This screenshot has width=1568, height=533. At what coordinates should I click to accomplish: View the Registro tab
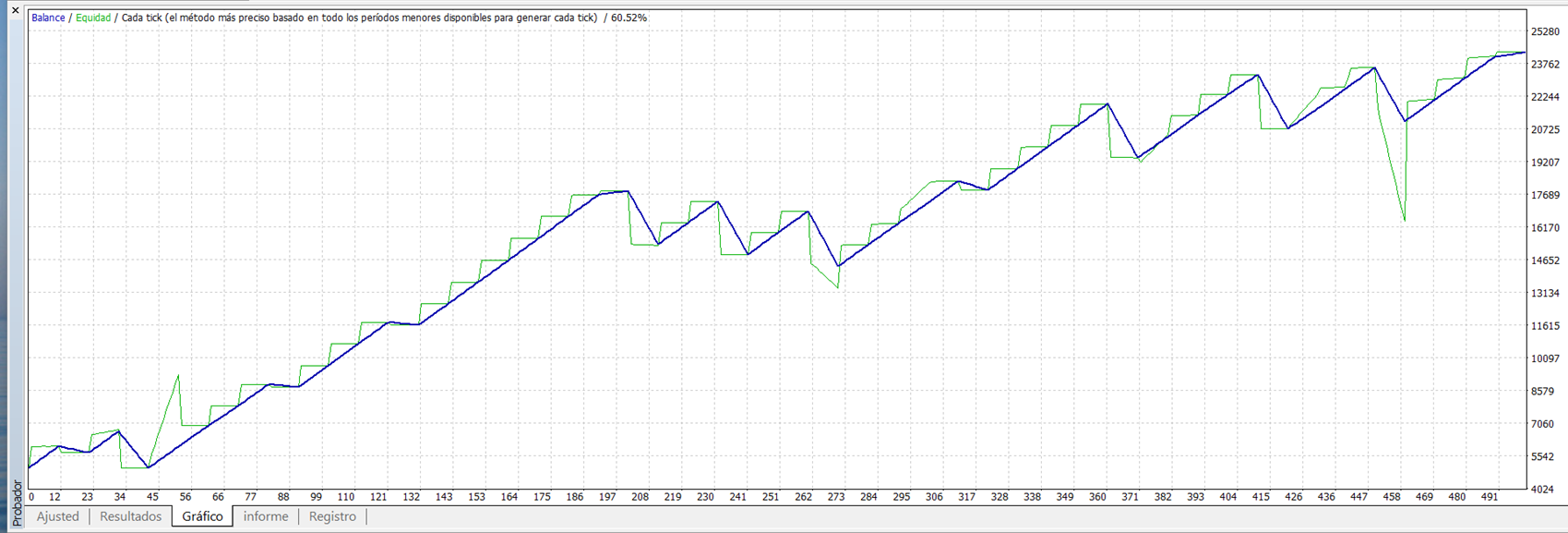332,516
